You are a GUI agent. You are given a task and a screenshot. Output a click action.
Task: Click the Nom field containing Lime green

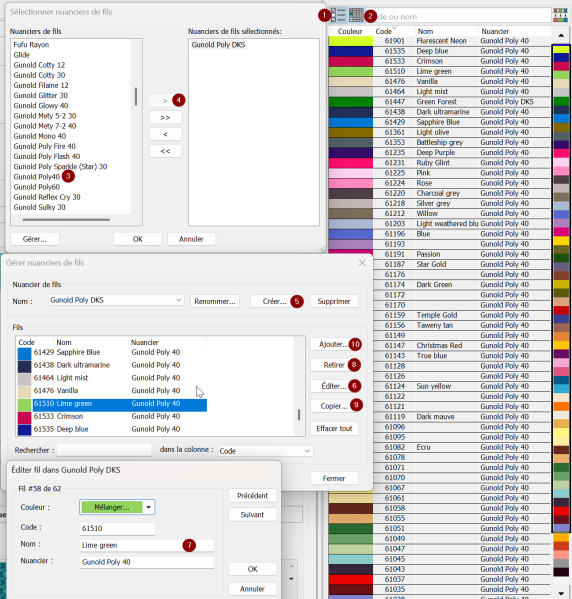click(x=147, y=545)
